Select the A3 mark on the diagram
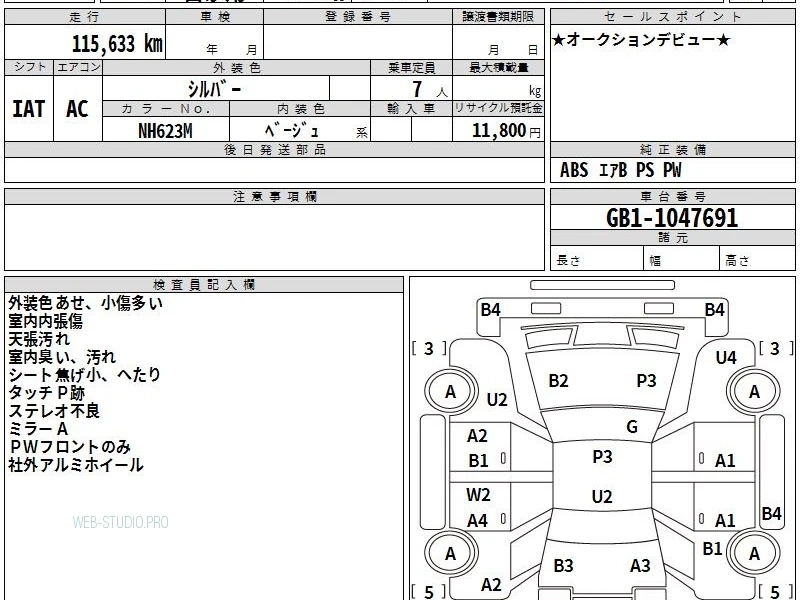This screenshot has width=800, height=600. (x=640, y=565)
